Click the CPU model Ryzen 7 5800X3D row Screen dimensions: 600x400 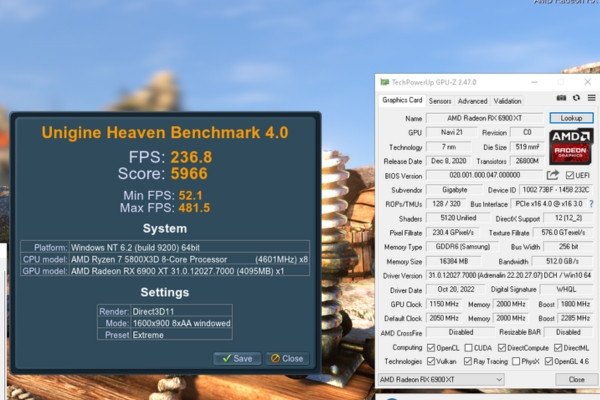(x=165, y=259)
